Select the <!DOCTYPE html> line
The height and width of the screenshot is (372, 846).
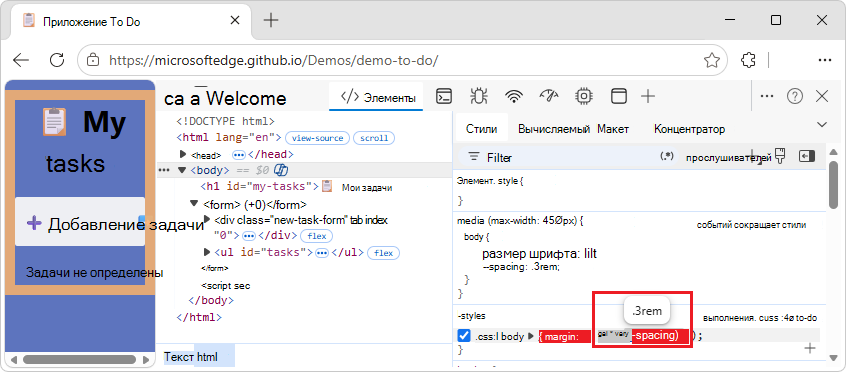(226, 121)
